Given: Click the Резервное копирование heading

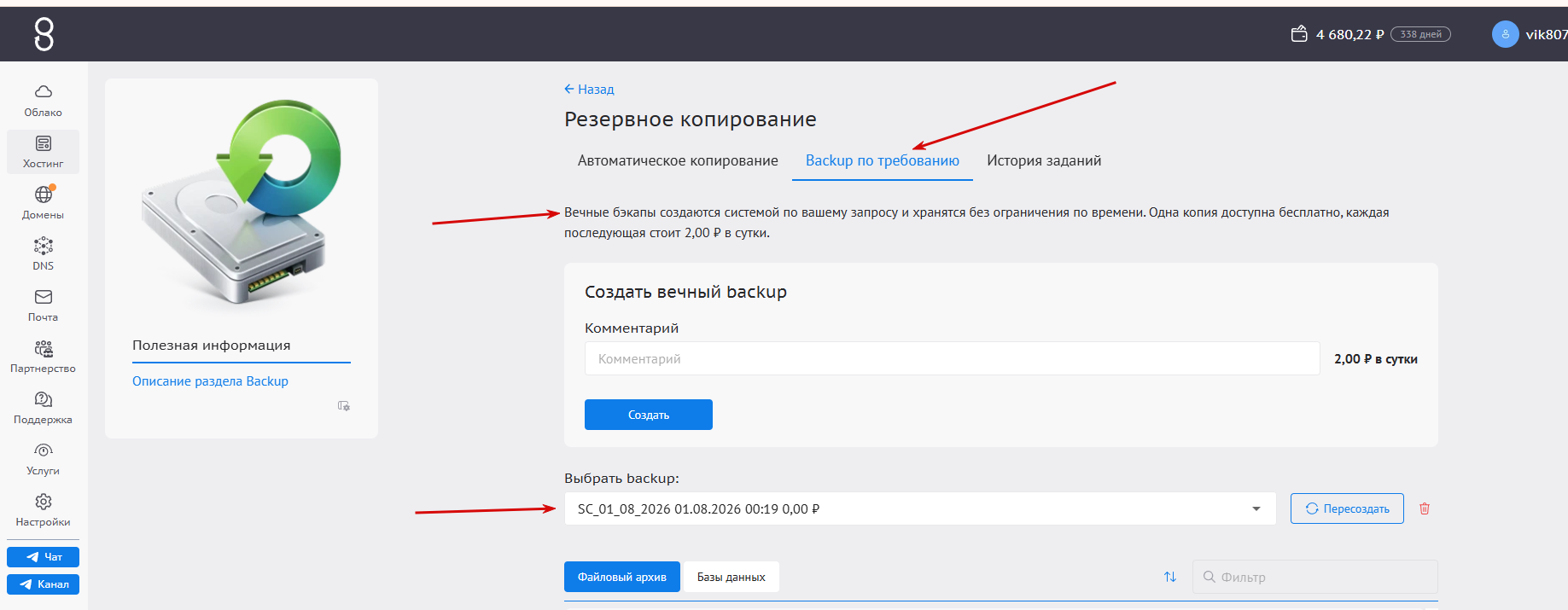Looking at the screenshot, I should 691,119.
